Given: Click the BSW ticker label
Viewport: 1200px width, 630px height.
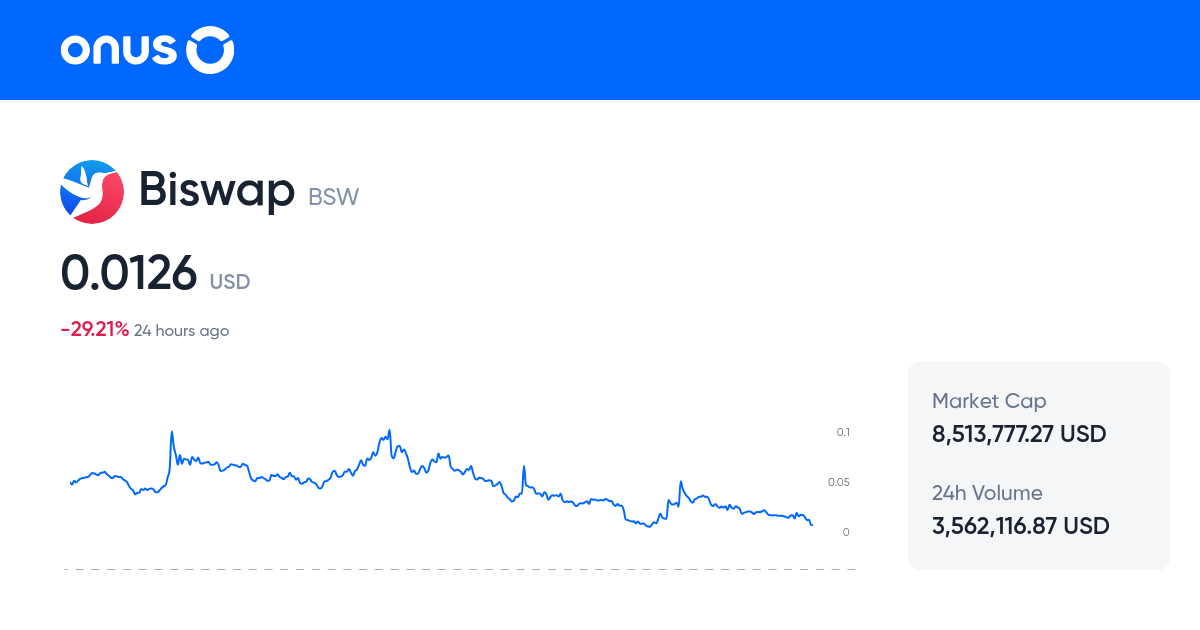Looking at the screenshot, I should point(332,197).
